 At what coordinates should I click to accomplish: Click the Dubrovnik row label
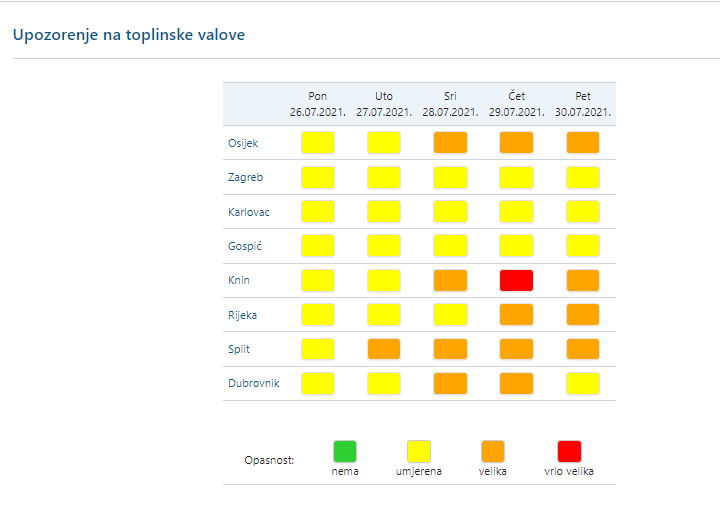coord(254,384)
